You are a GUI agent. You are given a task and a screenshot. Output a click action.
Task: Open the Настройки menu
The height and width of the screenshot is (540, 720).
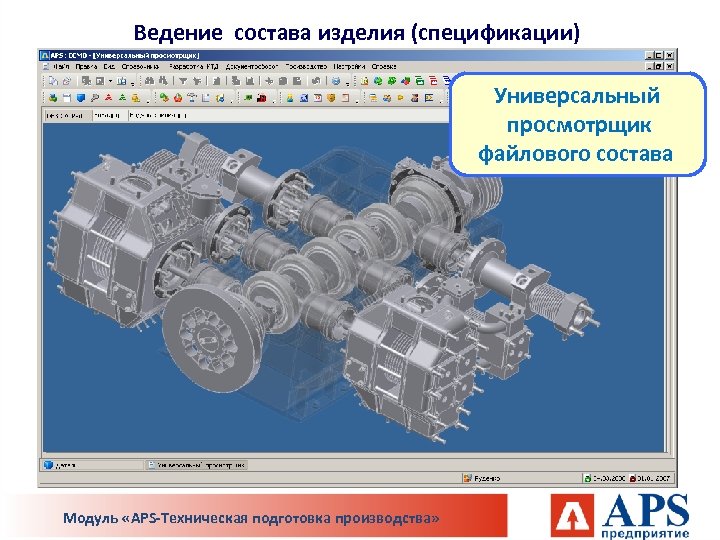tap(349, 67)
